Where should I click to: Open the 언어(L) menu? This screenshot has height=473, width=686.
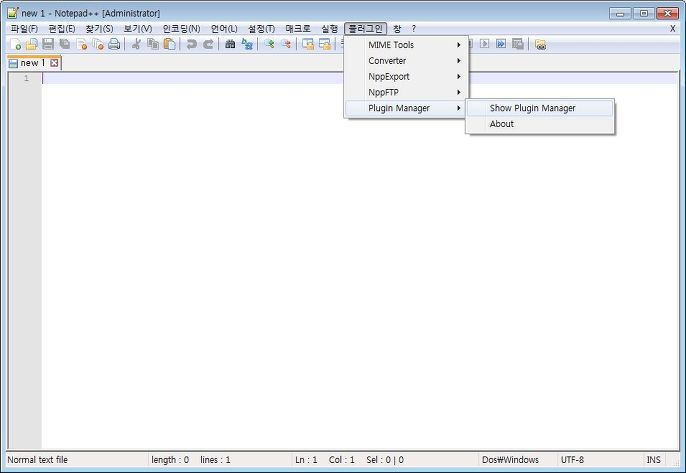pyautogui.click(x=224, y=29)
